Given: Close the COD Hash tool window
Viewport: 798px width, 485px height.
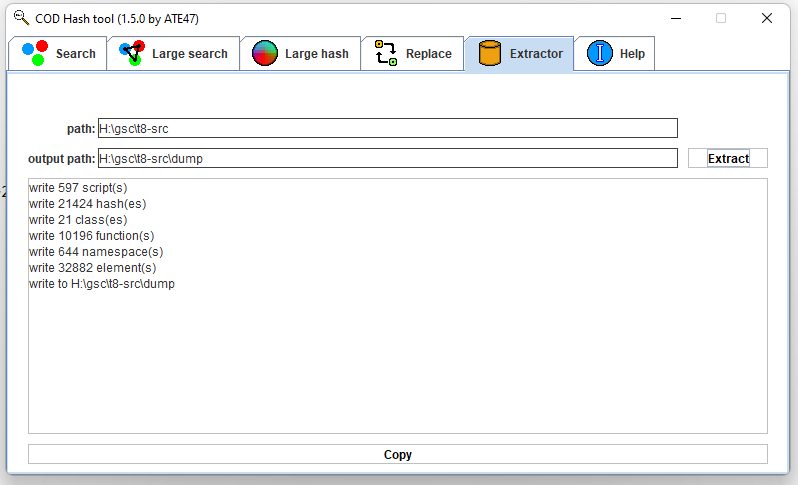Looking at the screenshot, I should coord(766,18).
